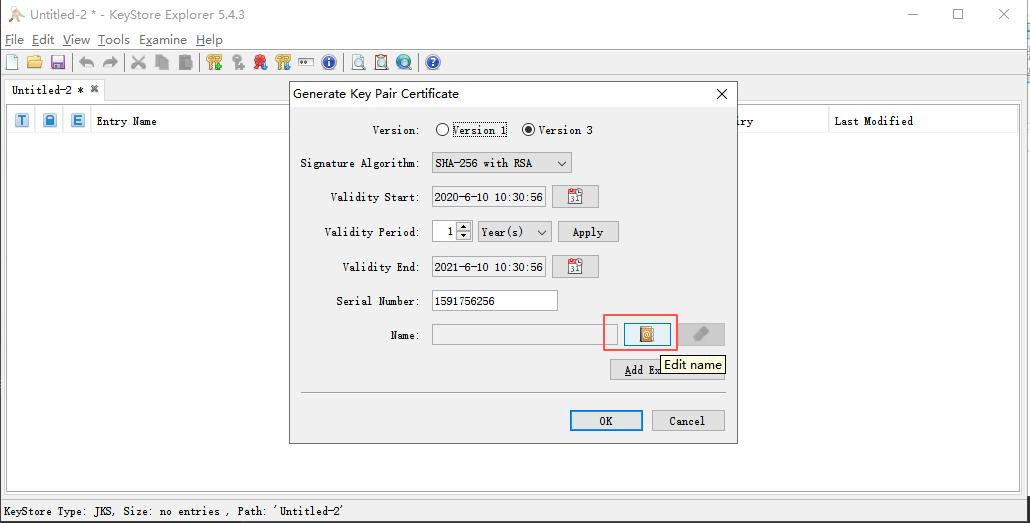Select the Version 1 radio button
This screenshot has width=1030, height=523.
point(470,130)
